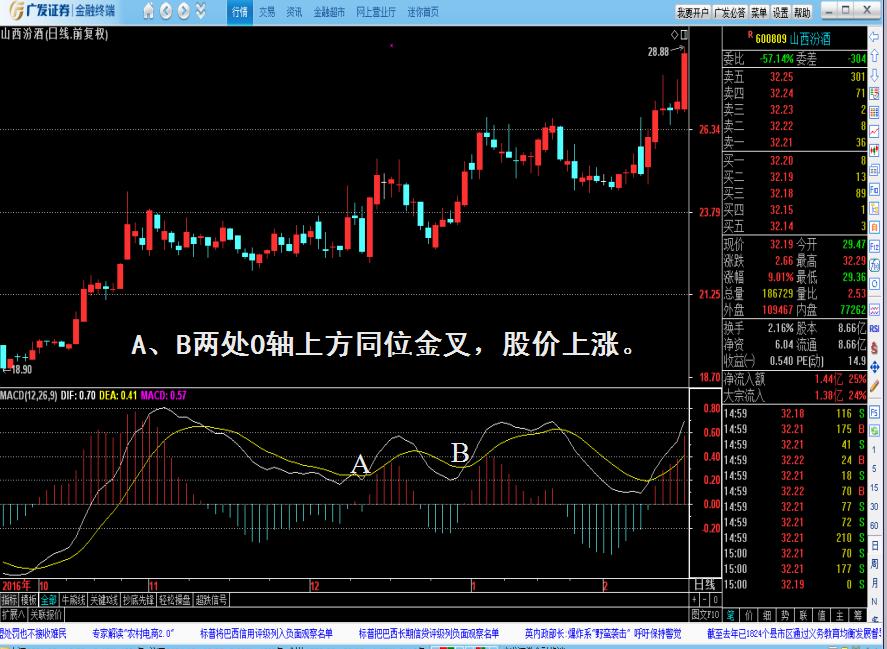Expand the 扩展 panel at bottom left
Screen dimensions: 887x649
tap(12, 612)
